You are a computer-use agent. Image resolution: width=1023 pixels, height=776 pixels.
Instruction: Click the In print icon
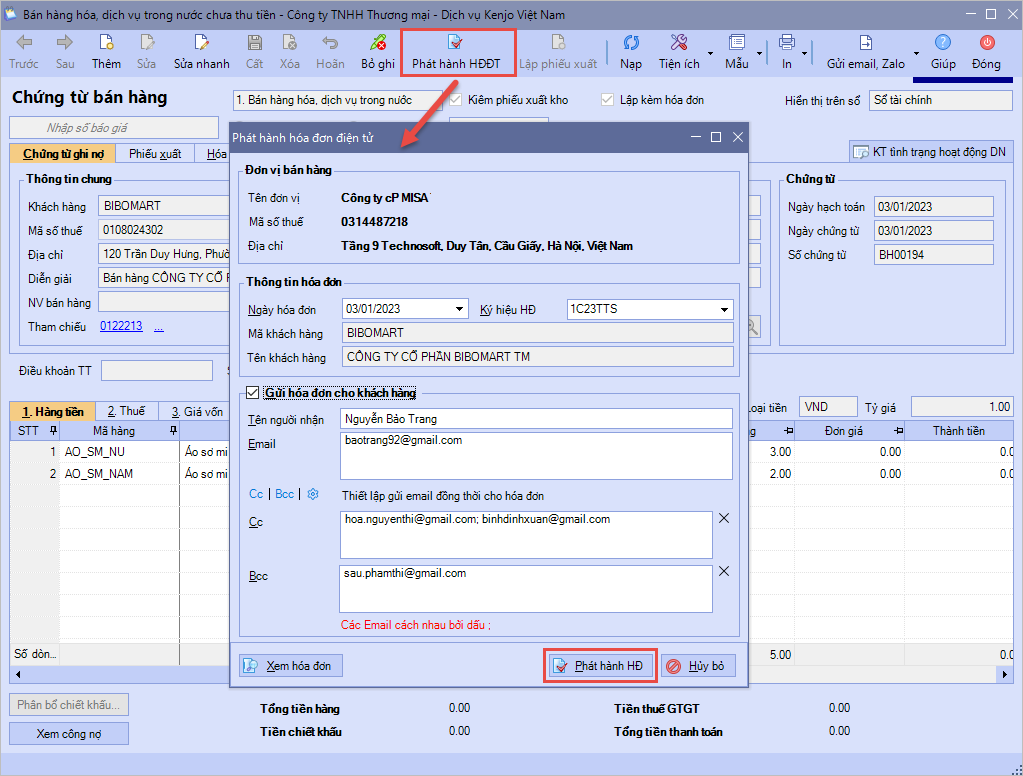(786, 43)
